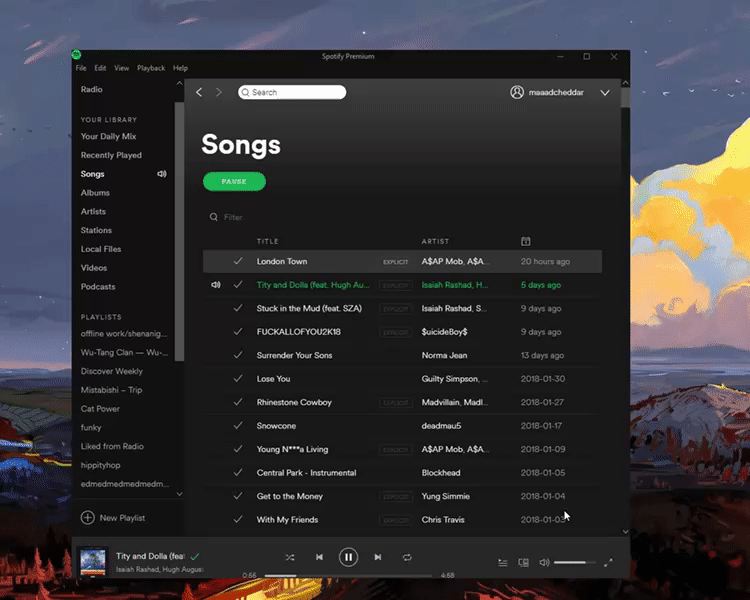The height and width of the screenshot is (600, 750).
Task: Toggle saved checkmark for London Town
Action: click(x=238, y=261)
